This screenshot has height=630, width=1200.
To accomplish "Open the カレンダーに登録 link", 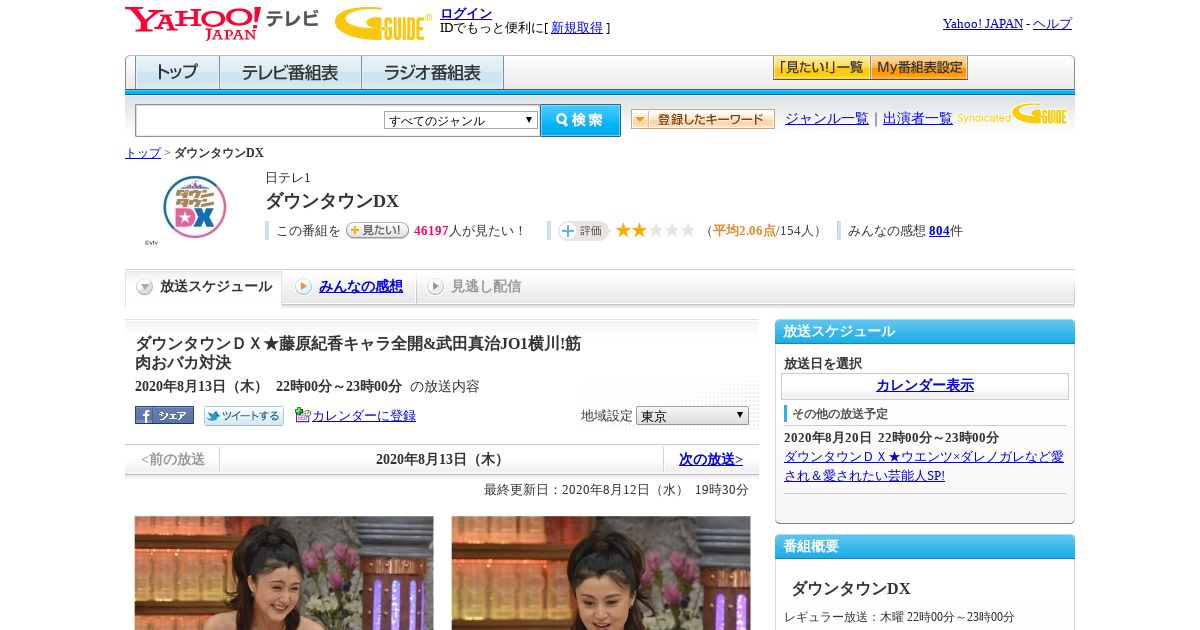I will 364,416.
